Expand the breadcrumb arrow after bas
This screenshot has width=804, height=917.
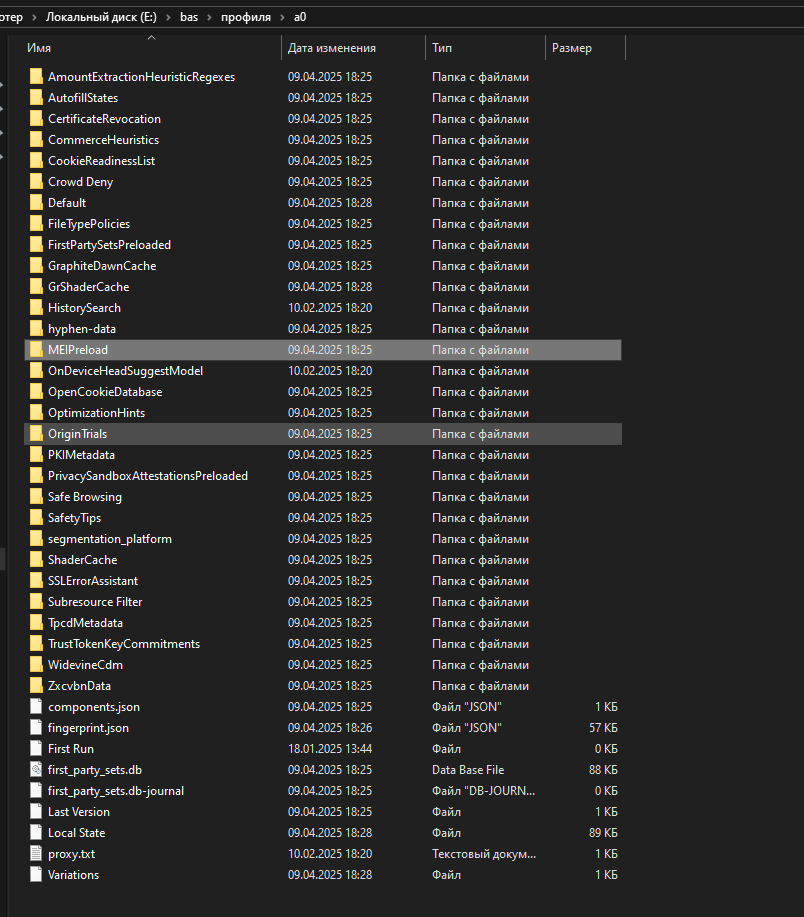212,16
